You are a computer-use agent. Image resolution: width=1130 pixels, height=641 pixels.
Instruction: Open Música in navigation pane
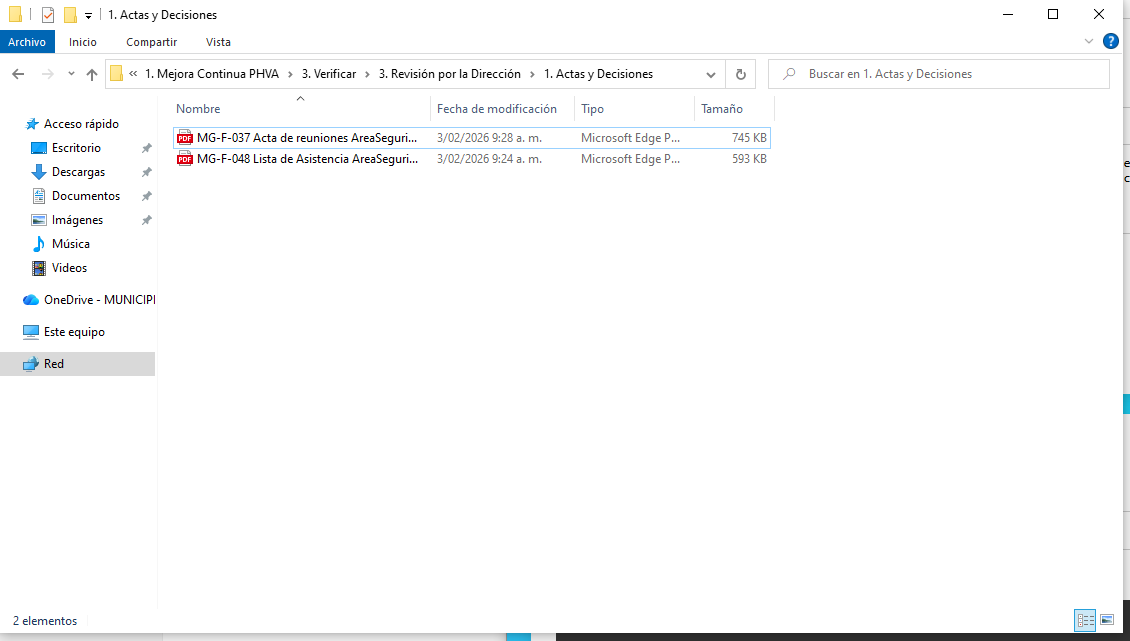71,244
